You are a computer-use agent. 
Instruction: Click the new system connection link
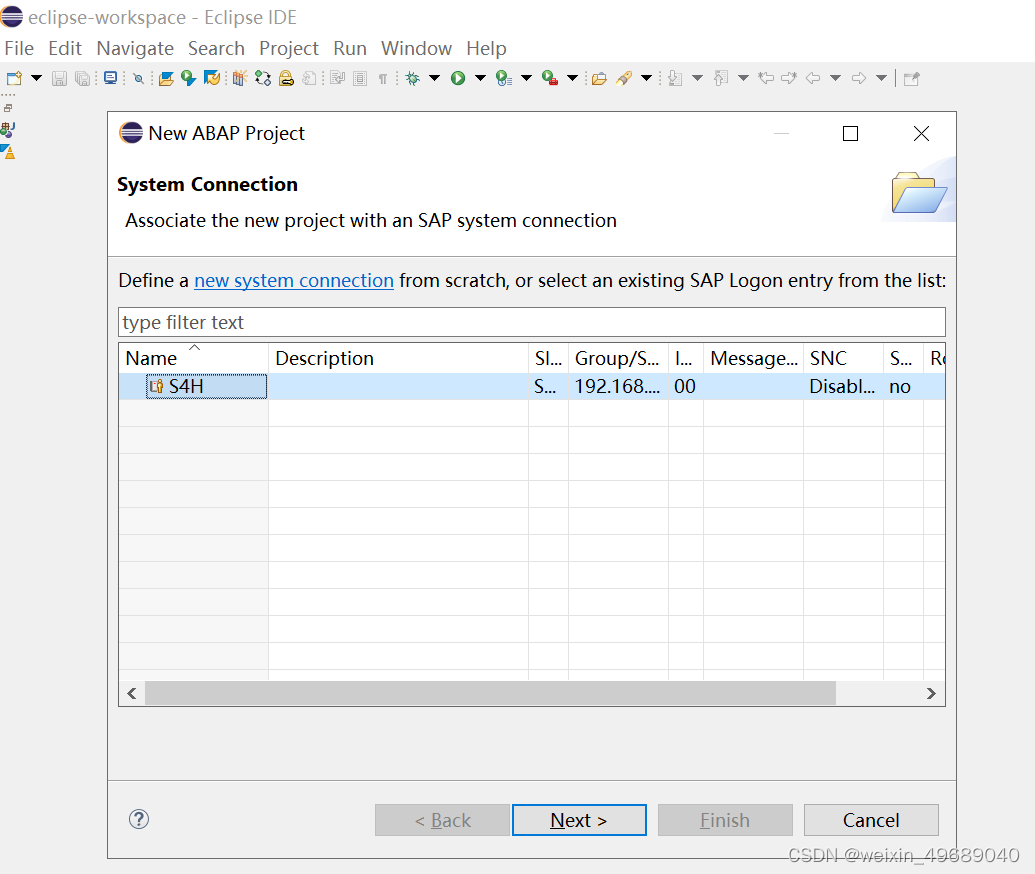coord(293,281)
